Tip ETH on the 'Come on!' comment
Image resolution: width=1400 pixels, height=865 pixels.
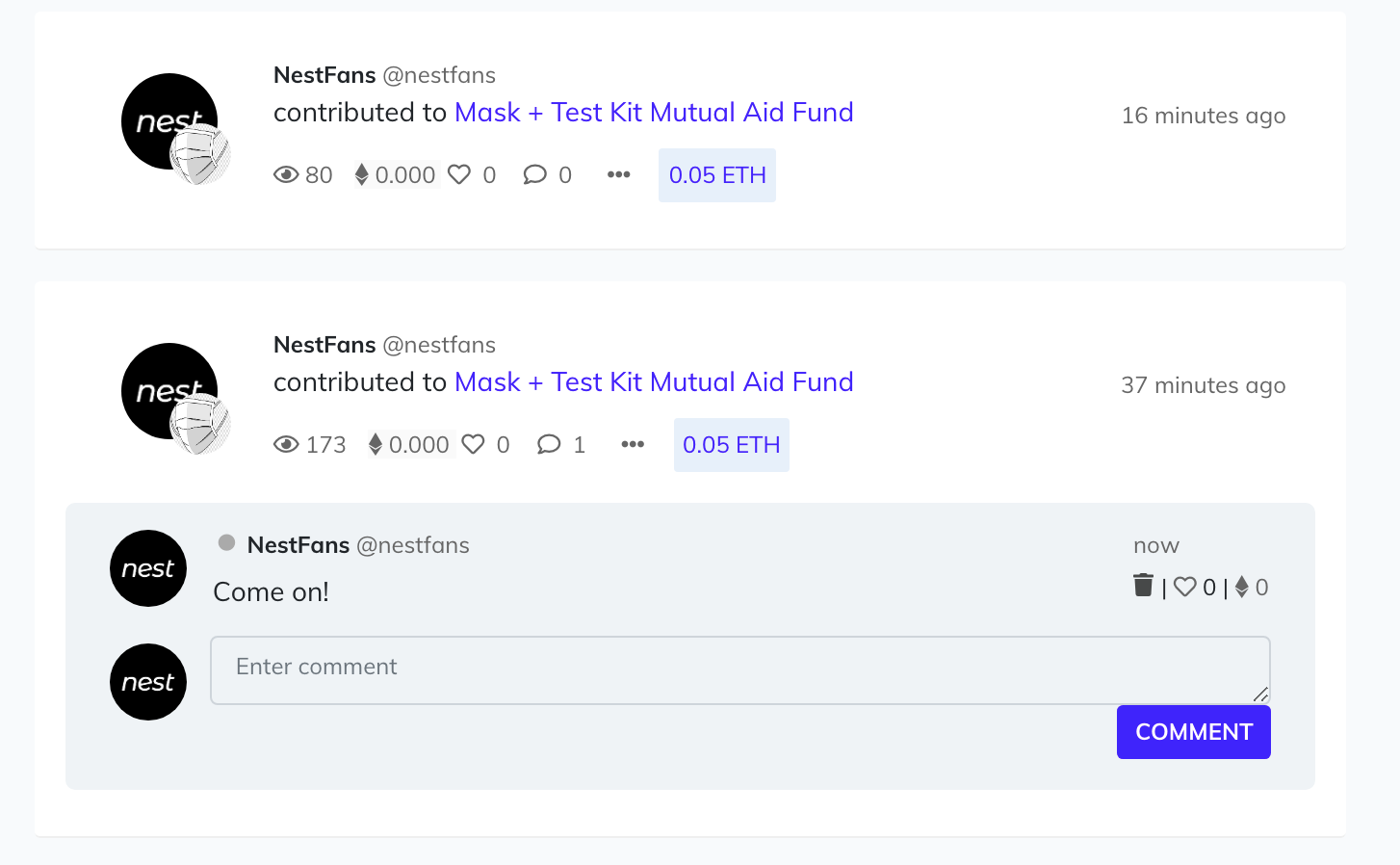point(1242,587)
